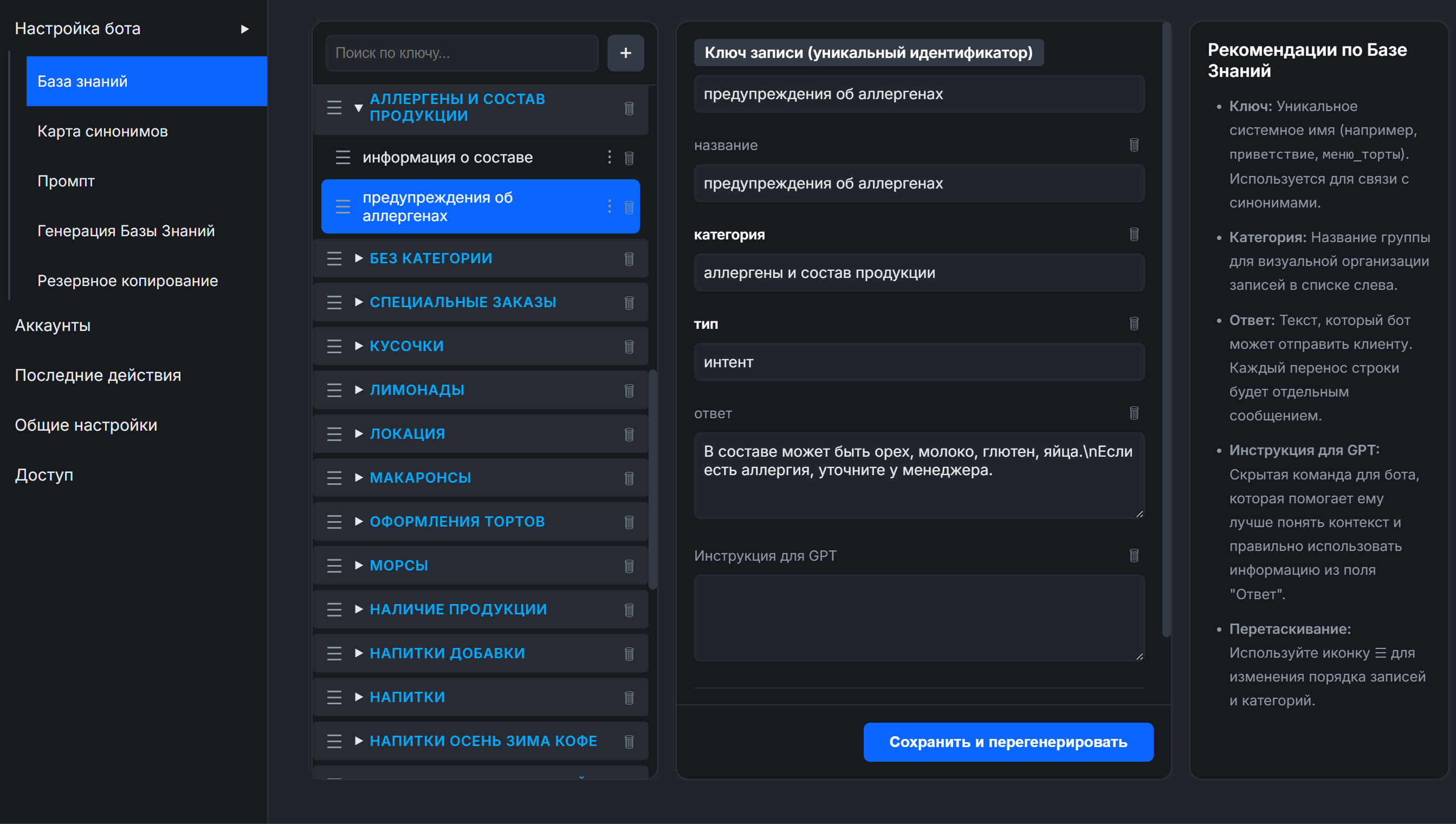
Task: Expand the НАЛИЧИЕ ПРОДУКЦИИ category
Action: pos(359,609)
